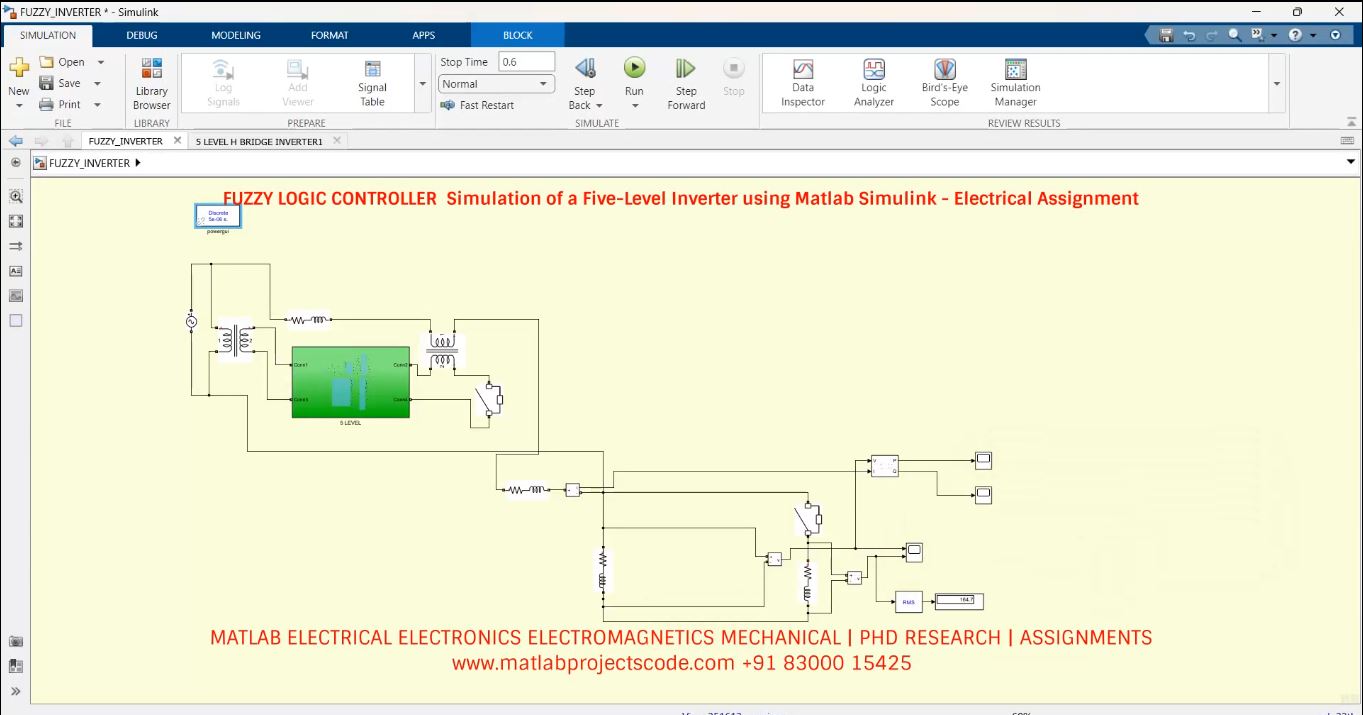This screenshot has width=1363, height=715.
Task: Open the Library Browser
Action: 151,80
